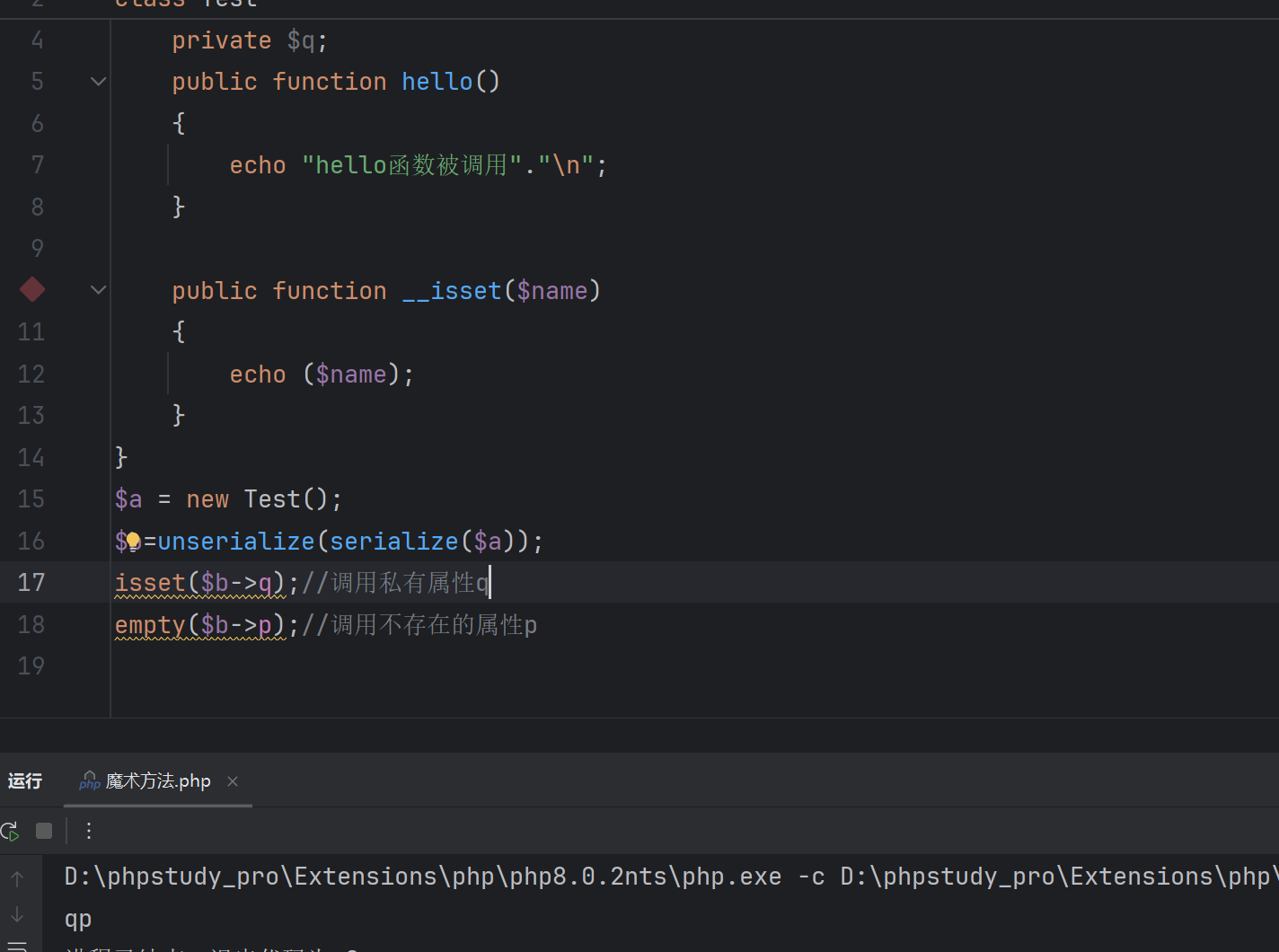Rerun the script with the rerun icon
Viewport: 1279px width, 952px height.
coord(10,831)
